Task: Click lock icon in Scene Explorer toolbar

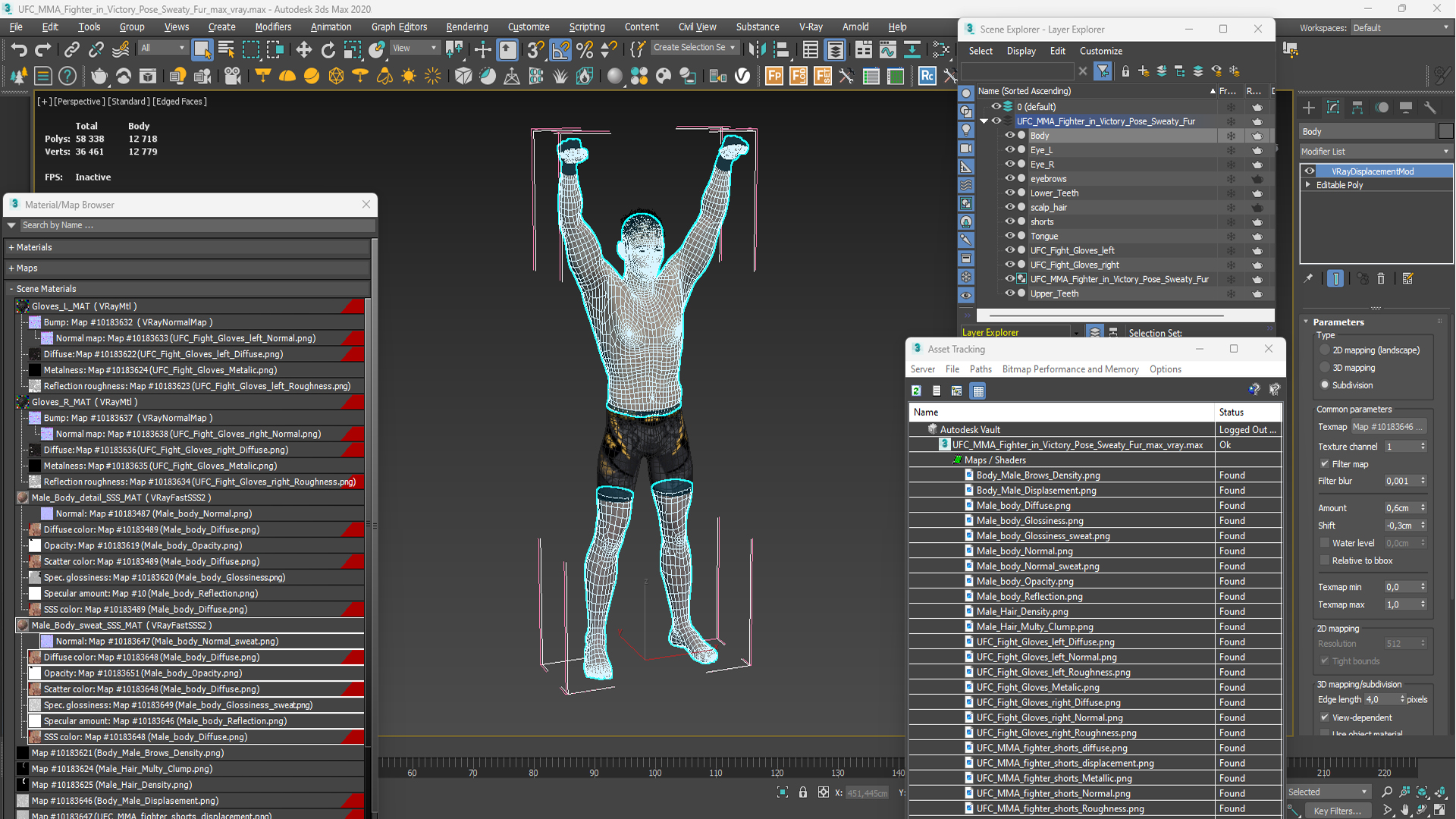Action: [1125, 71]
